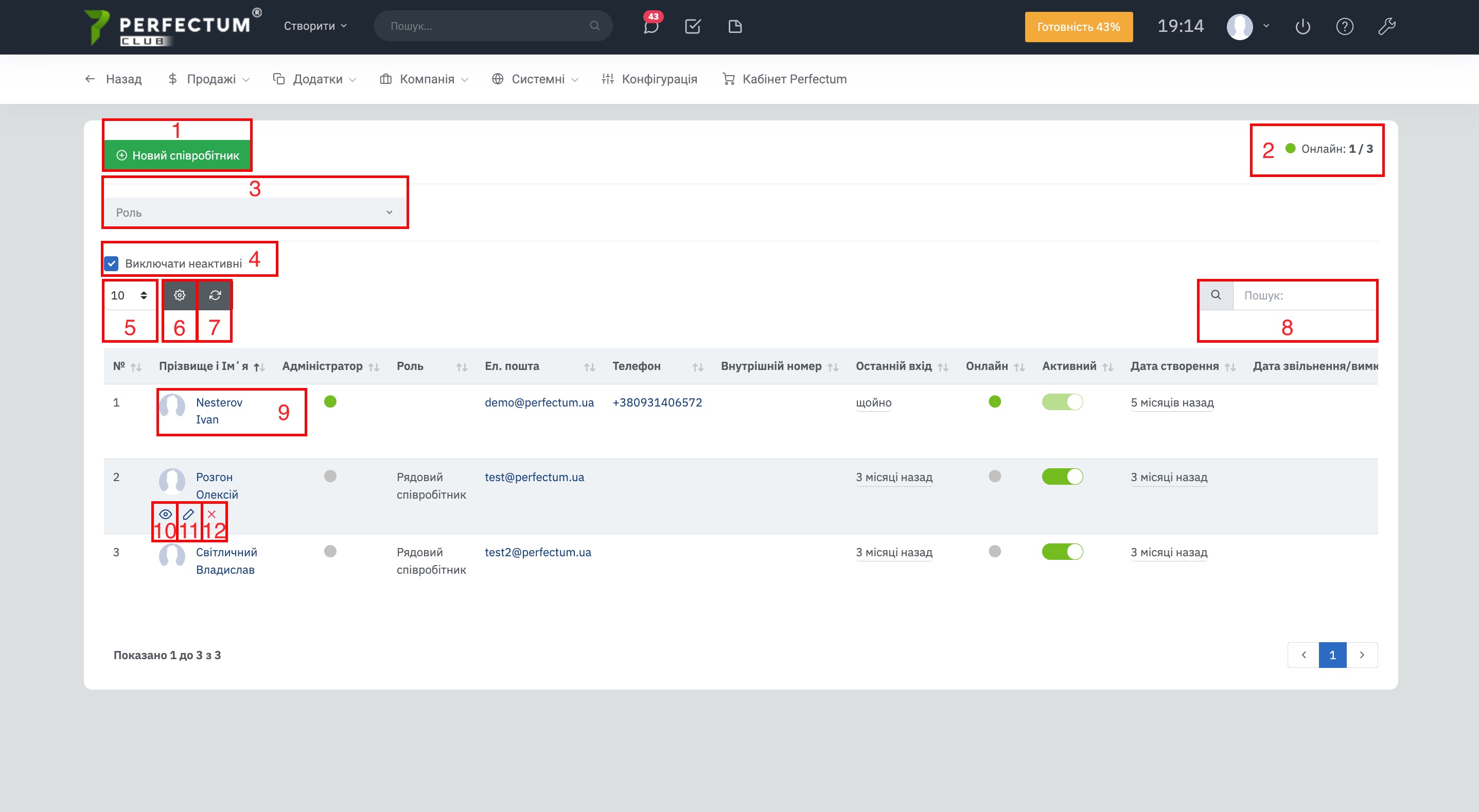This screenshot has height=812, width=1479.
Task: Uncheck the Виключати неактивні checkbox
Action: pos(112,263)
